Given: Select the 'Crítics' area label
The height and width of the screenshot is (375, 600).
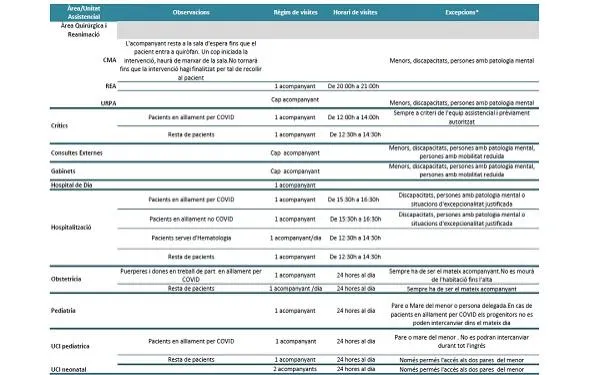Looking at the screenshot, I should 59,126.
